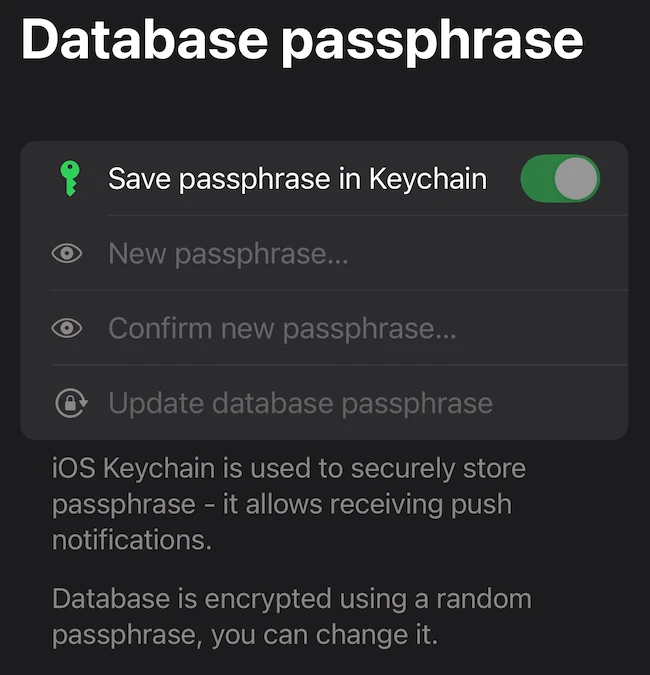Reveal the confirmed passphrase characters
The height and width of the screenshot is (675, 650).
[x=67, y=328]
